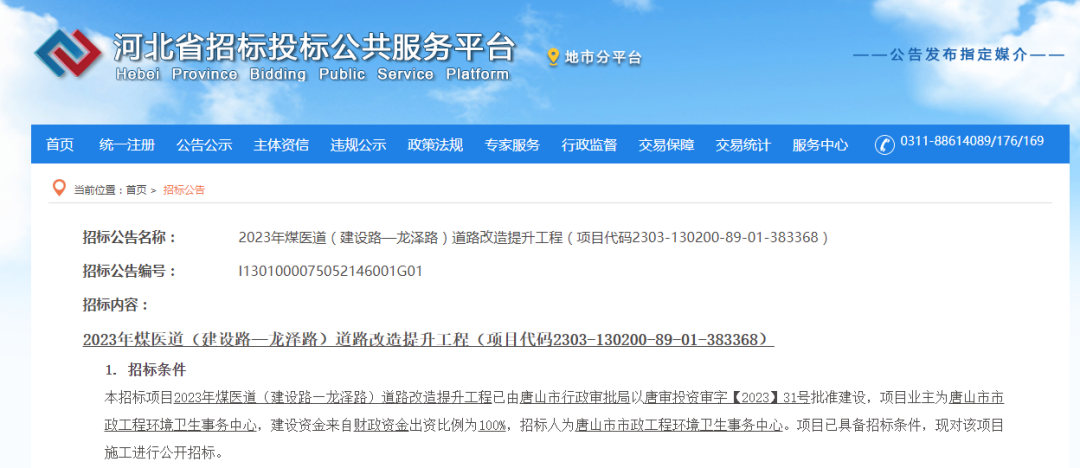Select the 政策法规 menu
This screenshot has height=468, width=1080.
(x=435, y=145)
